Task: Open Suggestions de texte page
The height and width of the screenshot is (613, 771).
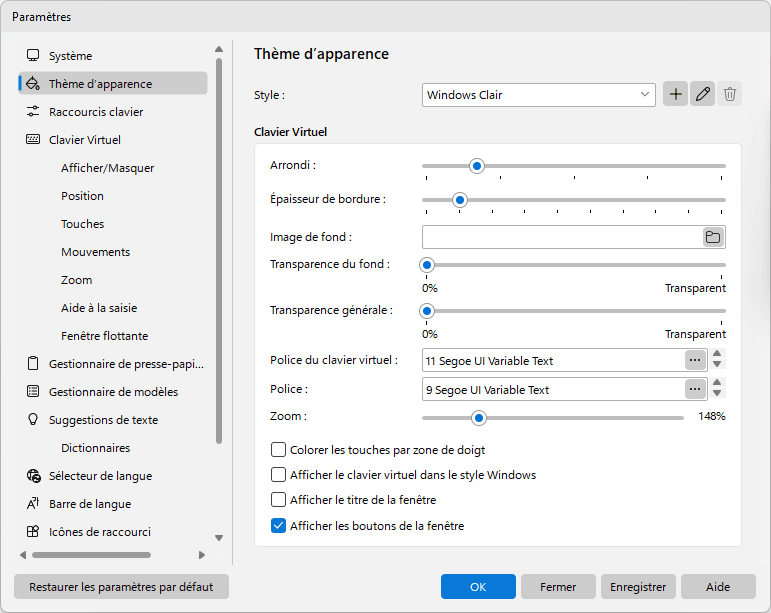Action: (x=113, y=420)
